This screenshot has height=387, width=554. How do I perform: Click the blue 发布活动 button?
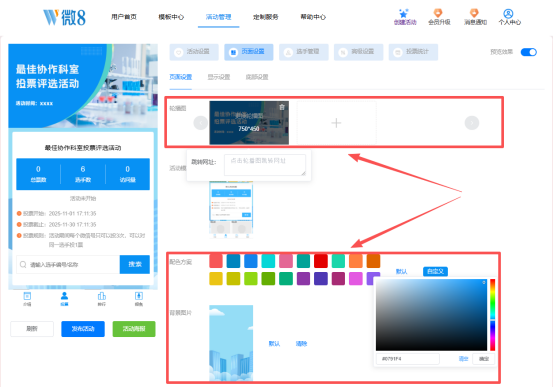(83, 329)
